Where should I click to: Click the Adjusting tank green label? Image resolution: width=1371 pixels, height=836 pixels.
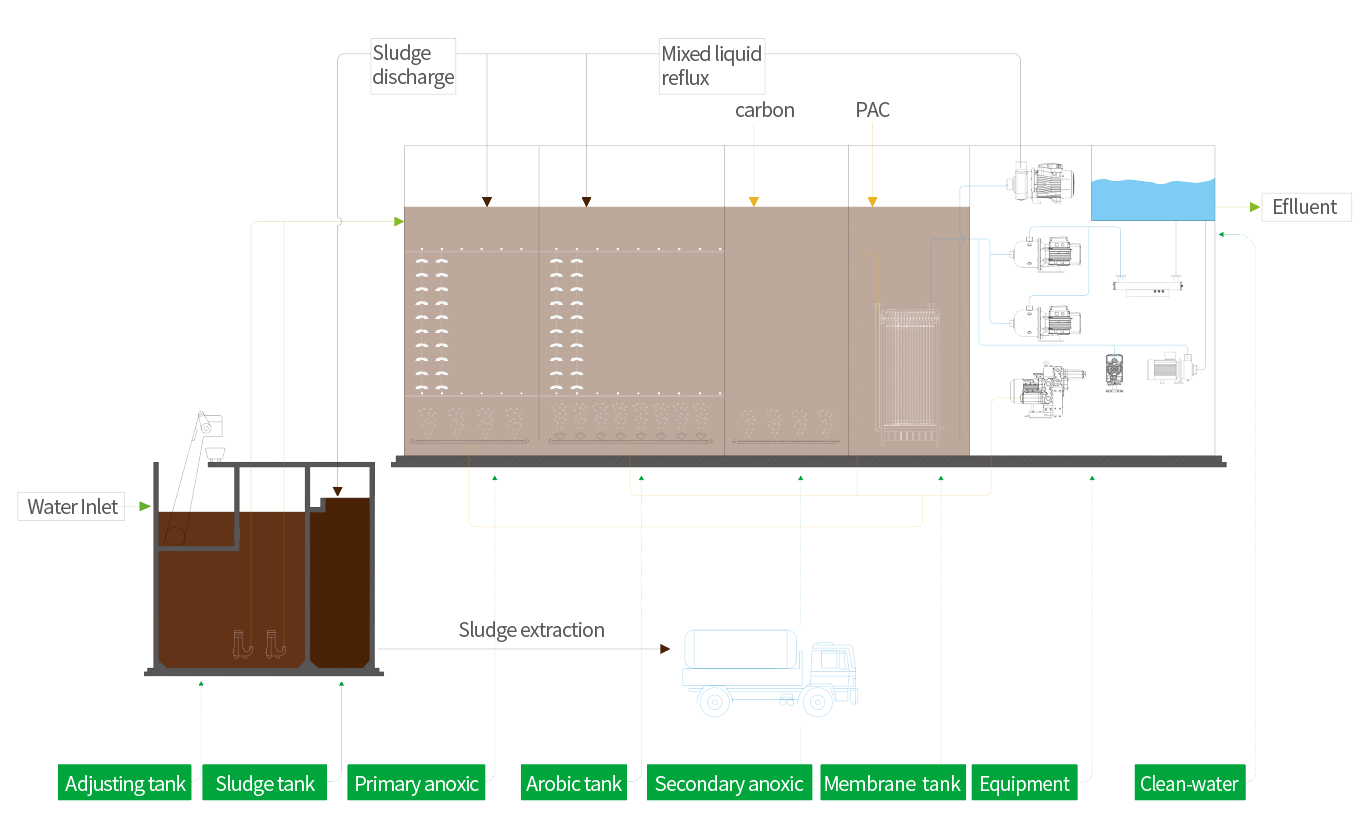[x=125, y=783]
